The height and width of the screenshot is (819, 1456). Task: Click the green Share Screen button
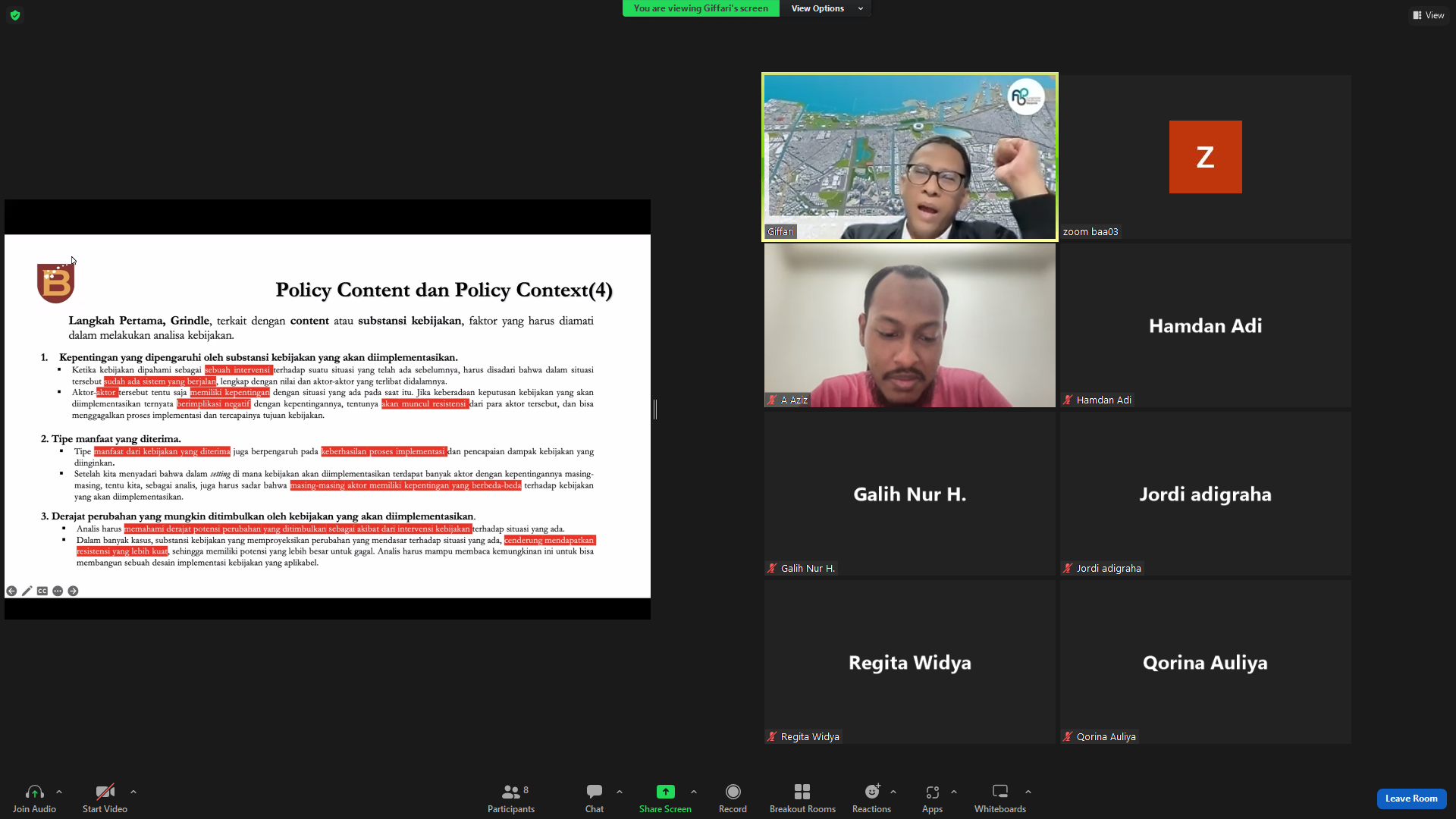tap(665, 799)
